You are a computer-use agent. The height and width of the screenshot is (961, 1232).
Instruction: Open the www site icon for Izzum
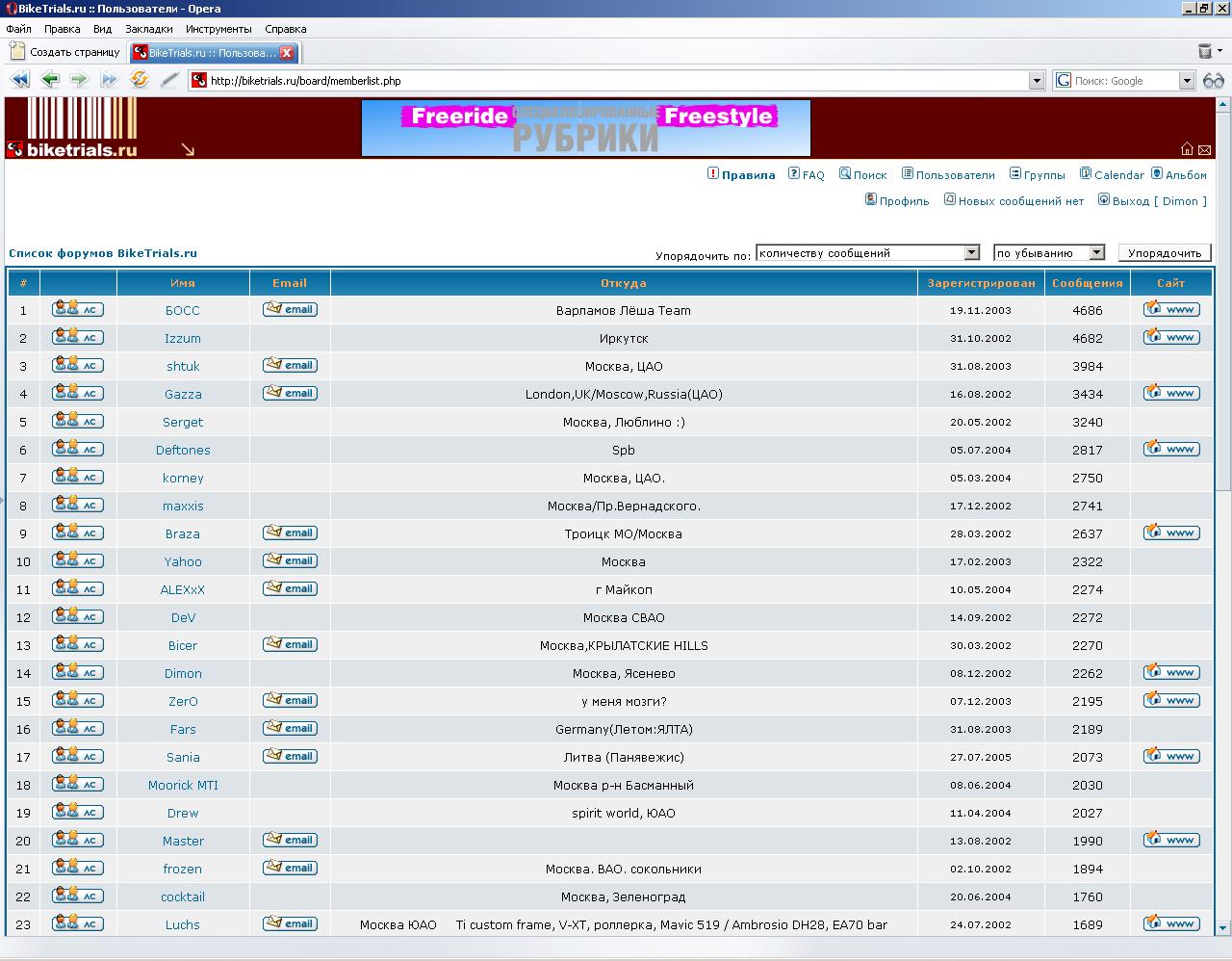click(1171, 337)
